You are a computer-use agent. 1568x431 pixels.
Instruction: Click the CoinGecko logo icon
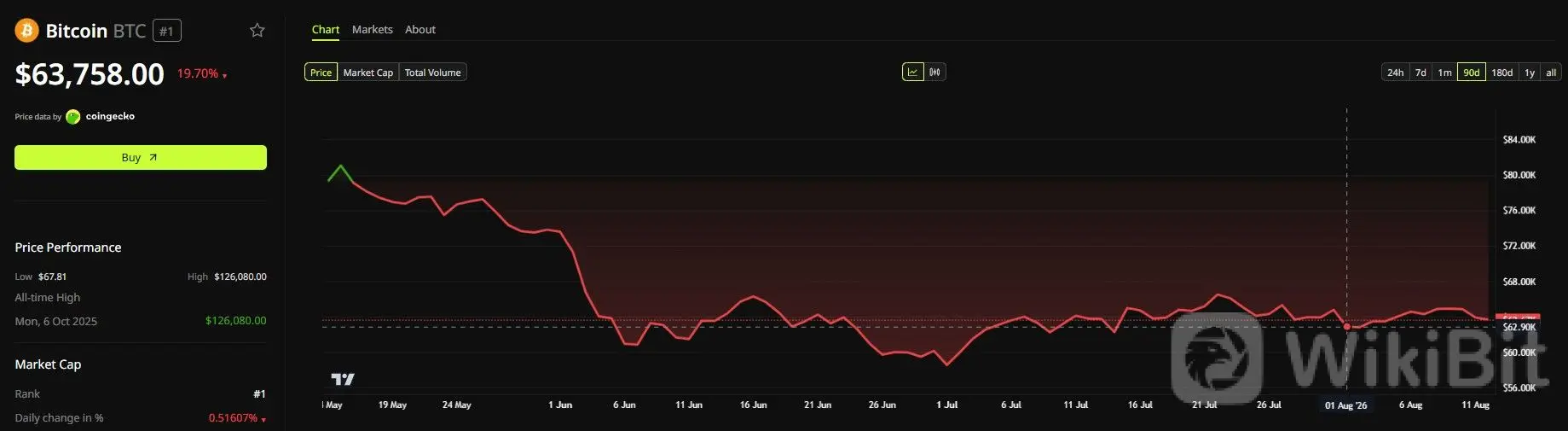tap(73, 117)
